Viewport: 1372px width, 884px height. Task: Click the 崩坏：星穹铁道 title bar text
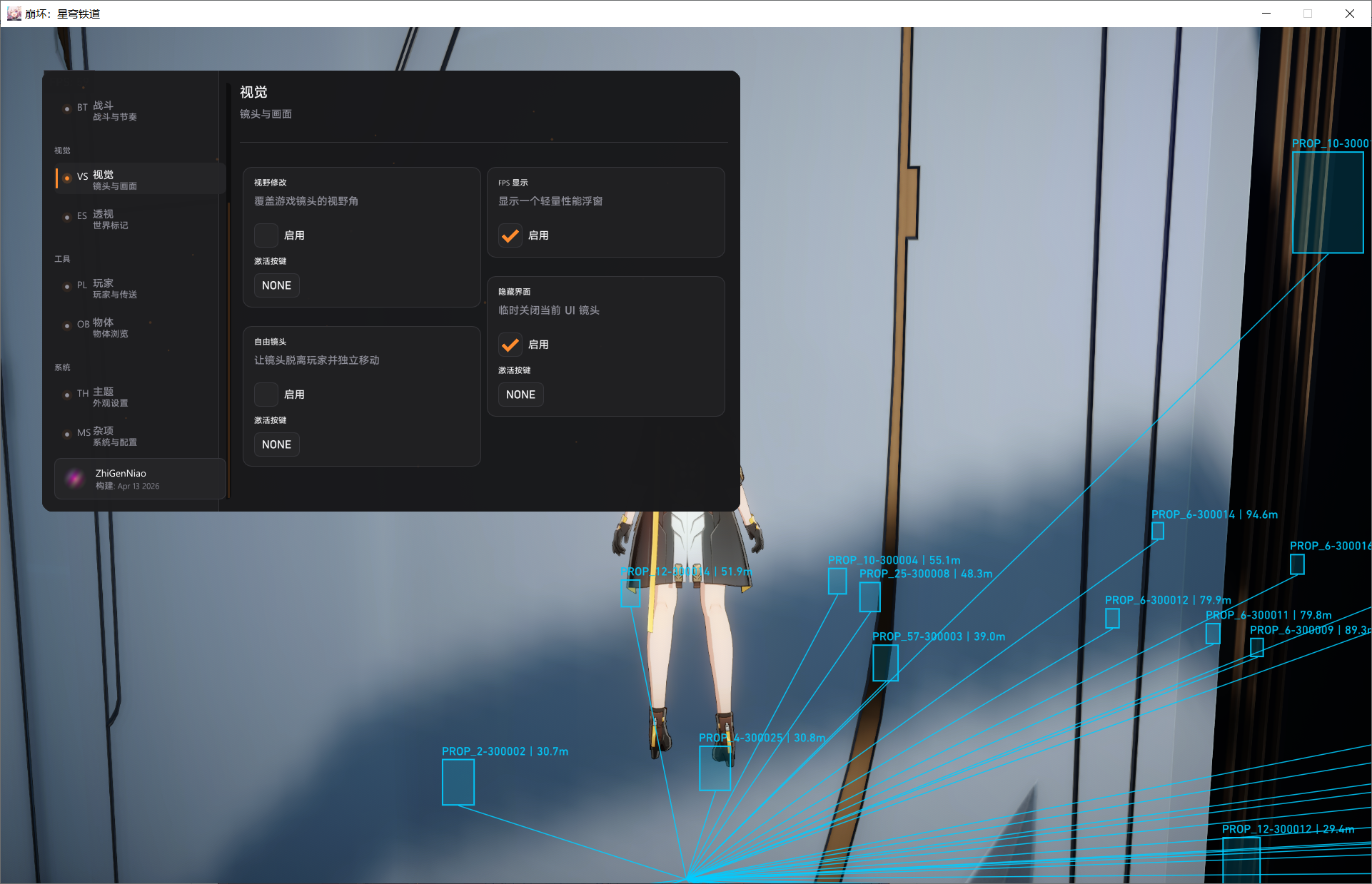[64, 13]
